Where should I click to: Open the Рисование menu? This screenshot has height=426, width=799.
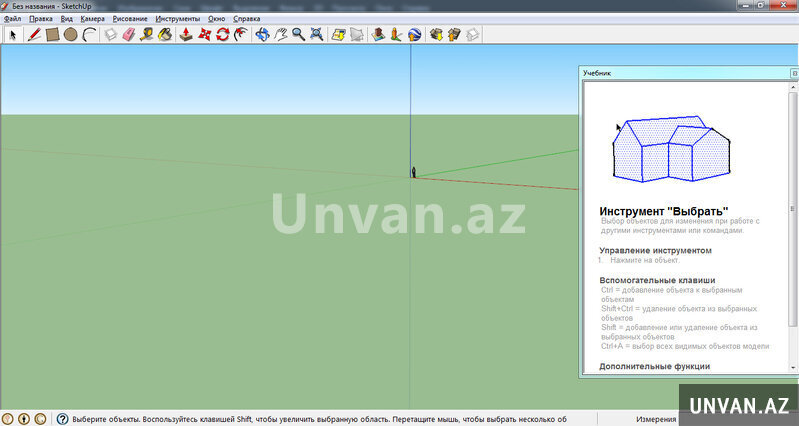(129, 19)
